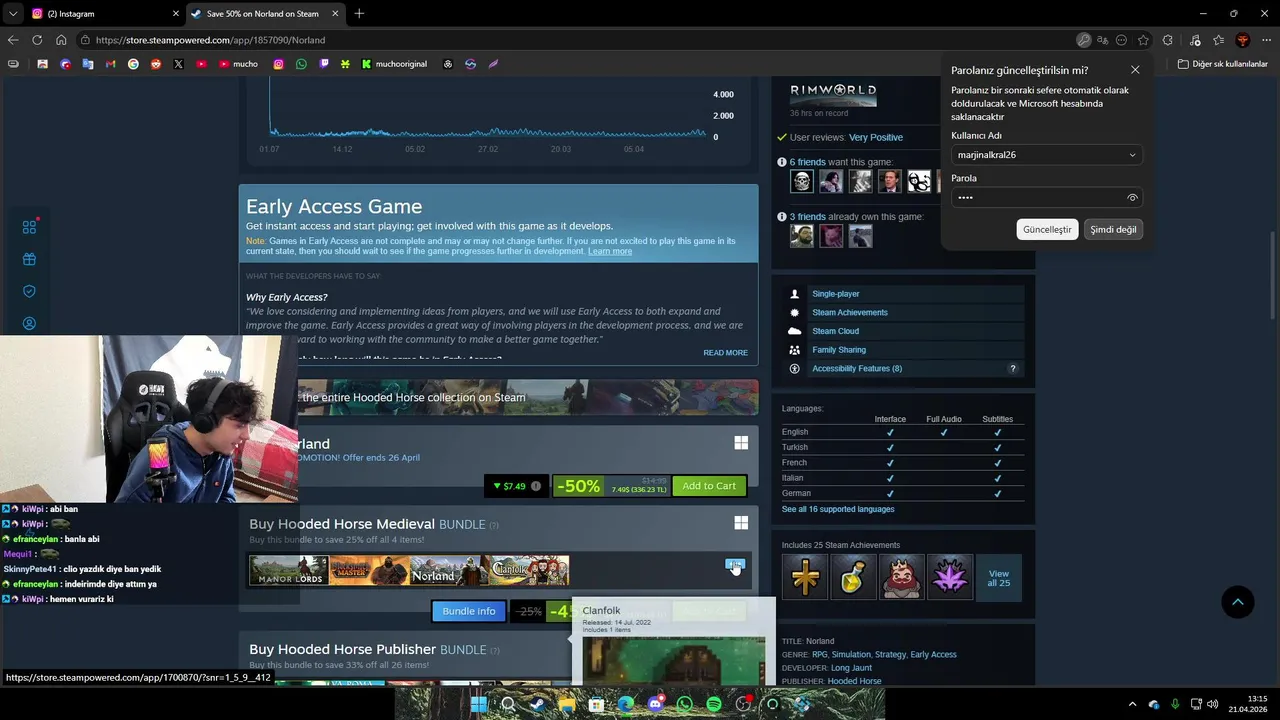Open the WhatsApp bookmark
Image resolution: width=1280 pixels, height=720 pixels.
click(301, 64)
